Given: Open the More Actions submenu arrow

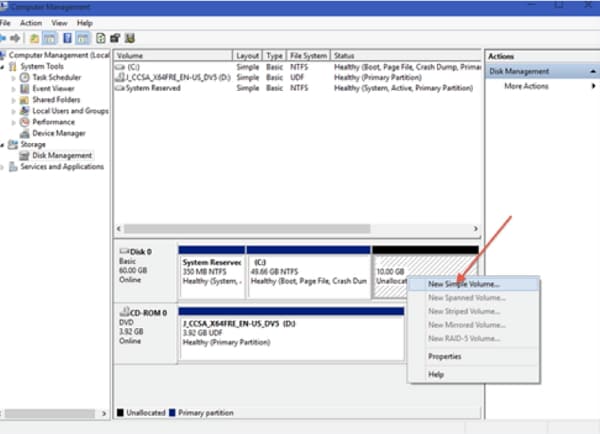Looking at the screenshot, I should point(593,86).
